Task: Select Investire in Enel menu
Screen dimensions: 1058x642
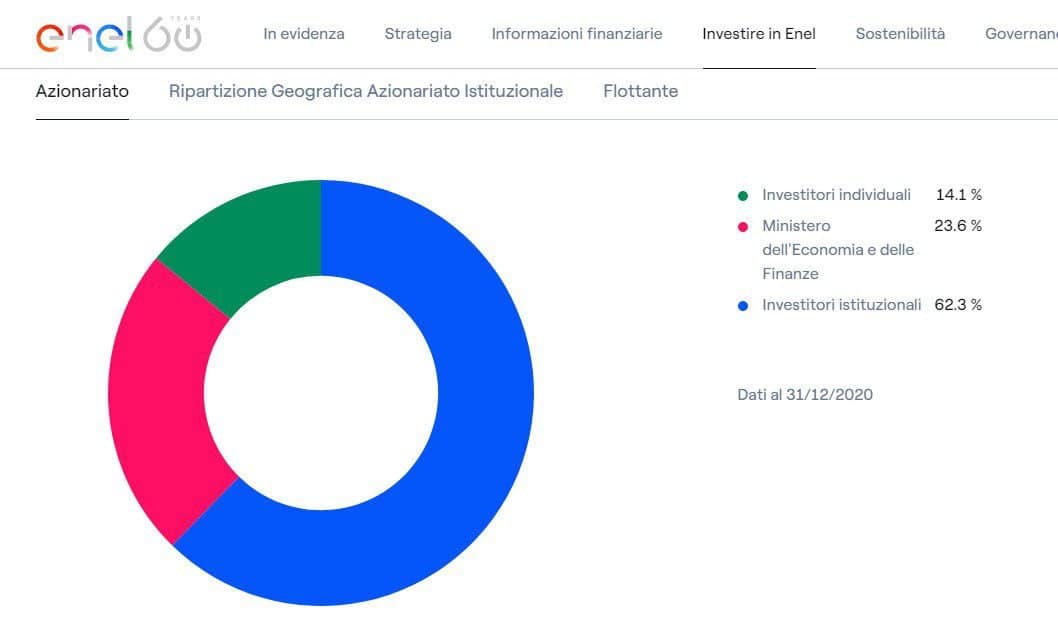Action: (x=759, y=34)
